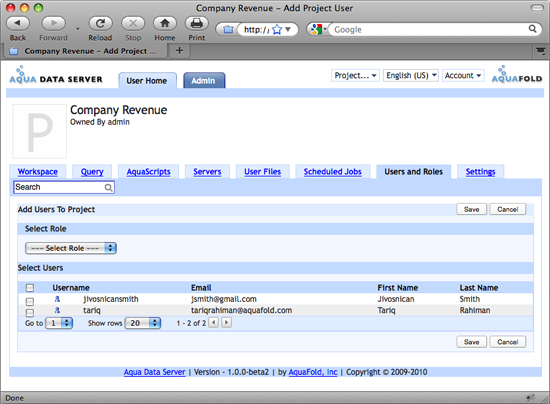The width and height of the screenshot is (550, 404).
Task: Click the Print printer icon
Action: tap(196, 23)
